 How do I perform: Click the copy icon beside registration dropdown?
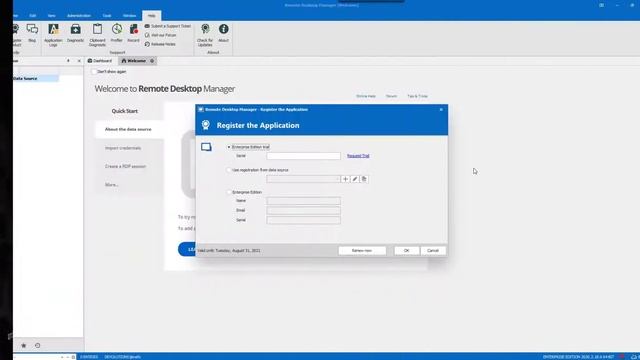(x=364, y=179)
